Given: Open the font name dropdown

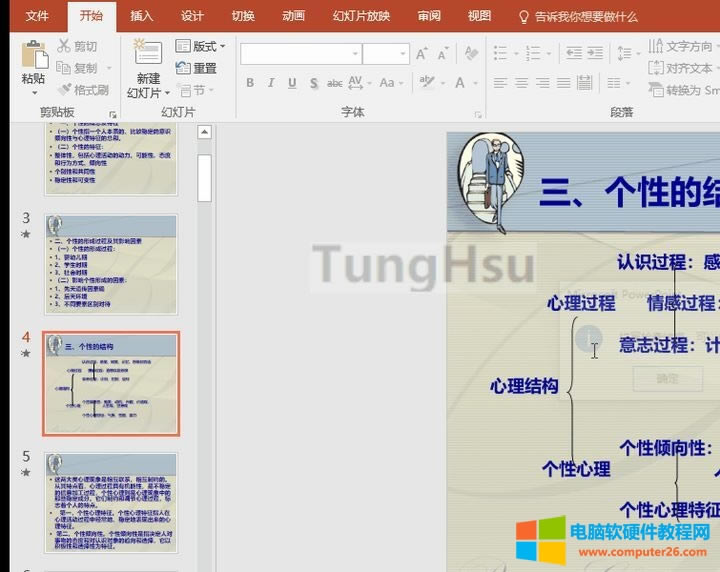Looking at the screenshot, I should [x=353, y=54].
